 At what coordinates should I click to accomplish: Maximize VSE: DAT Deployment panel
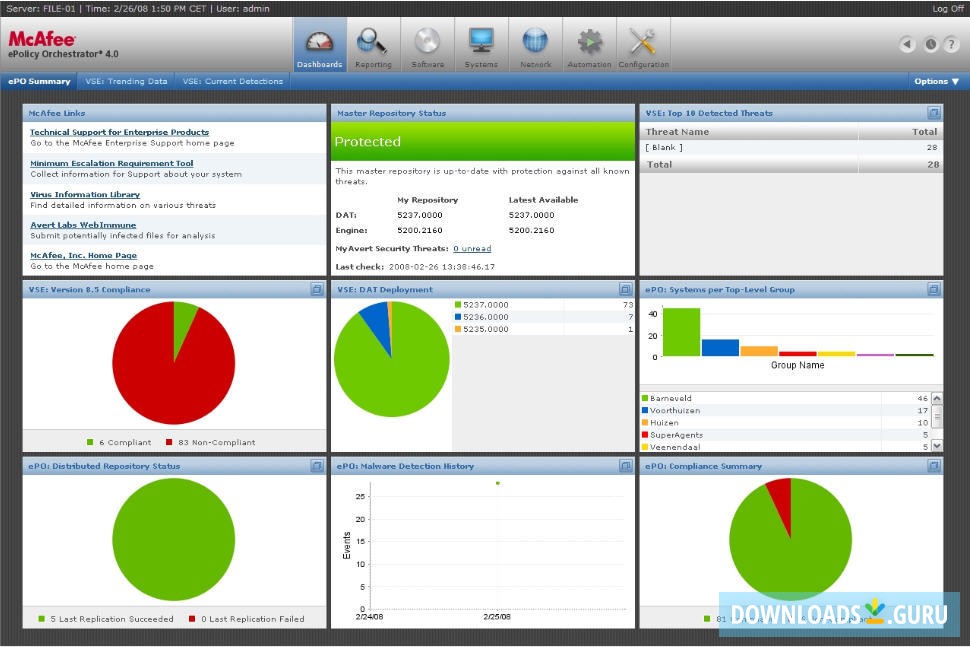point(625,289)
